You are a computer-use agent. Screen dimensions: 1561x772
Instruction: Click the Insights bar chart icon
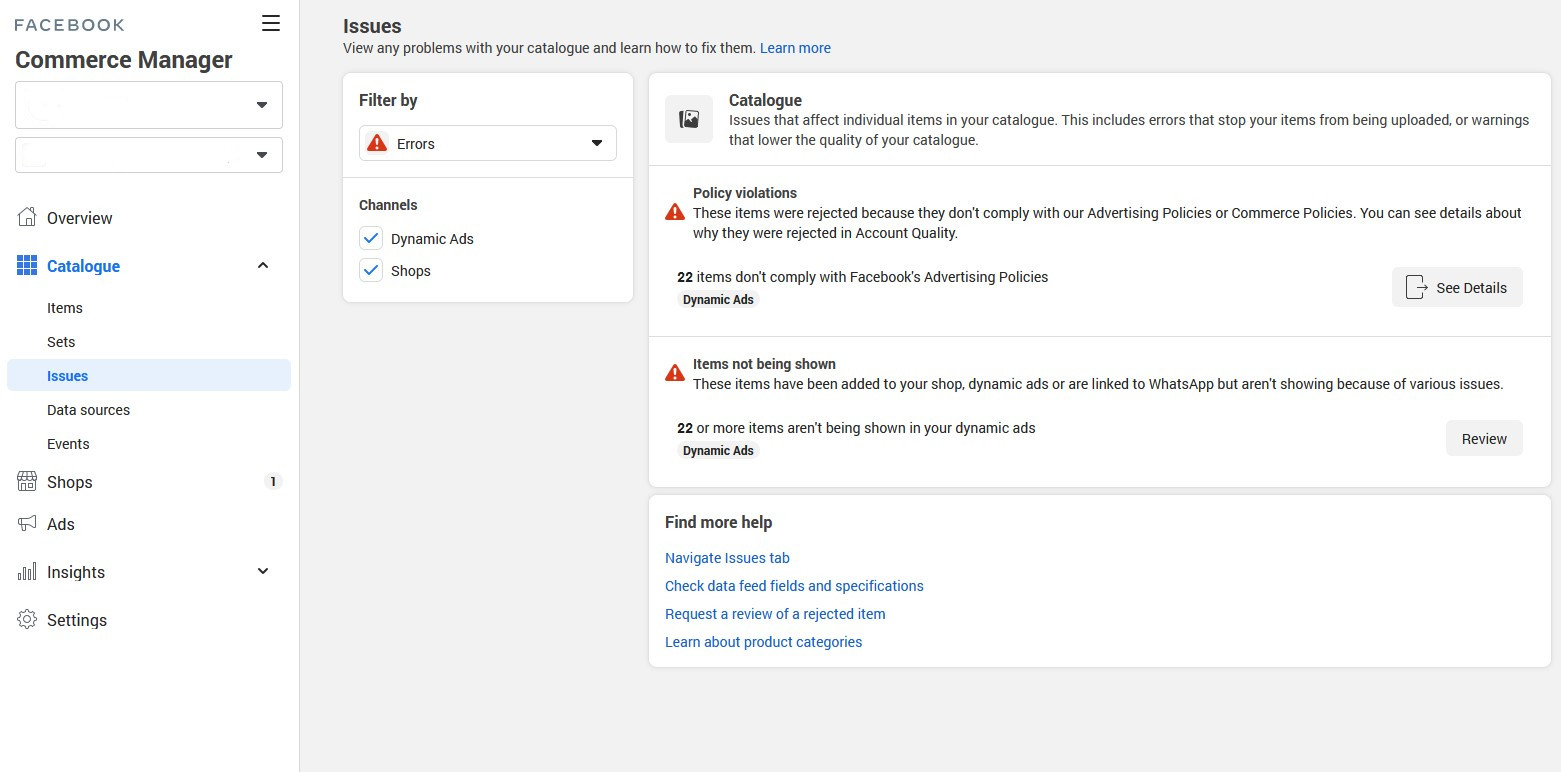(x=27, y=571)
